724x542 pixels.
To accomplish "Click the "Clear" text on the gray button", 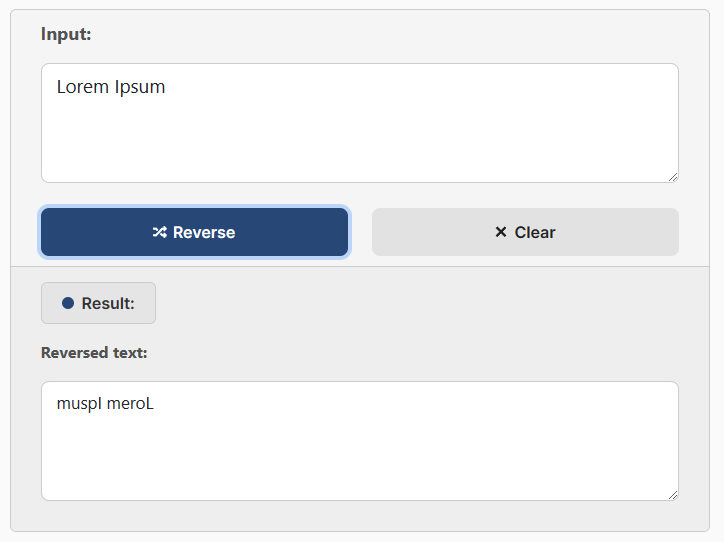I will pyautogui.click(x=535, y=232).
